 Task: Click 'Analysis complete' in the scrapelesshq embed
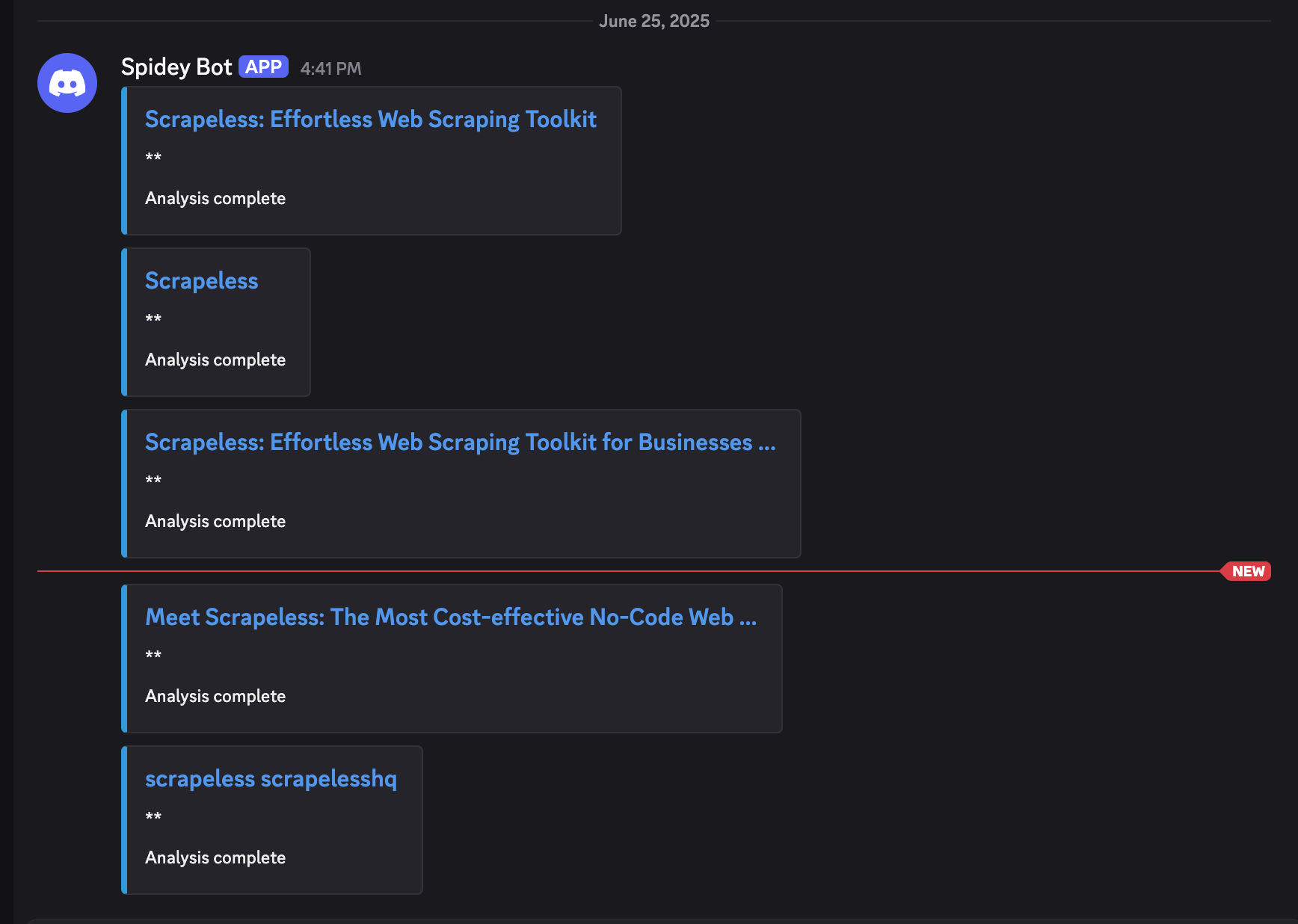click(215, 857)
